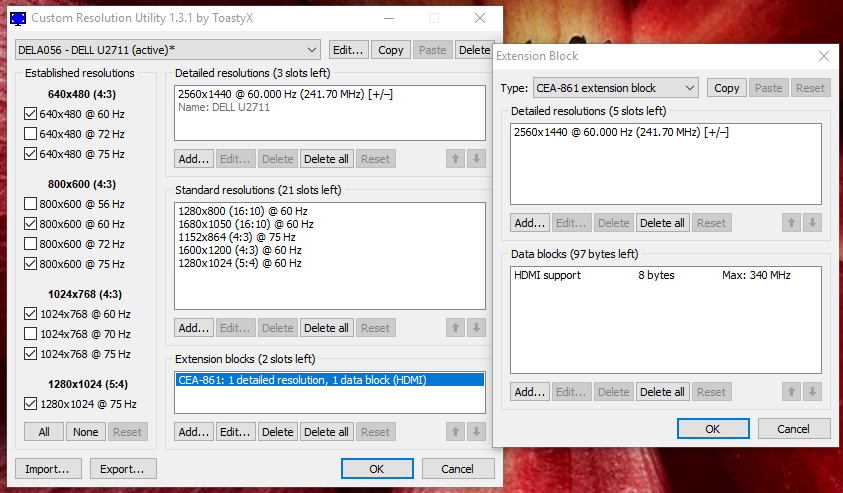This screenshot has width=843, height=493.
Task: Enable the 800x600 @ 56 Hz checkbox
Action: [30, 204]
